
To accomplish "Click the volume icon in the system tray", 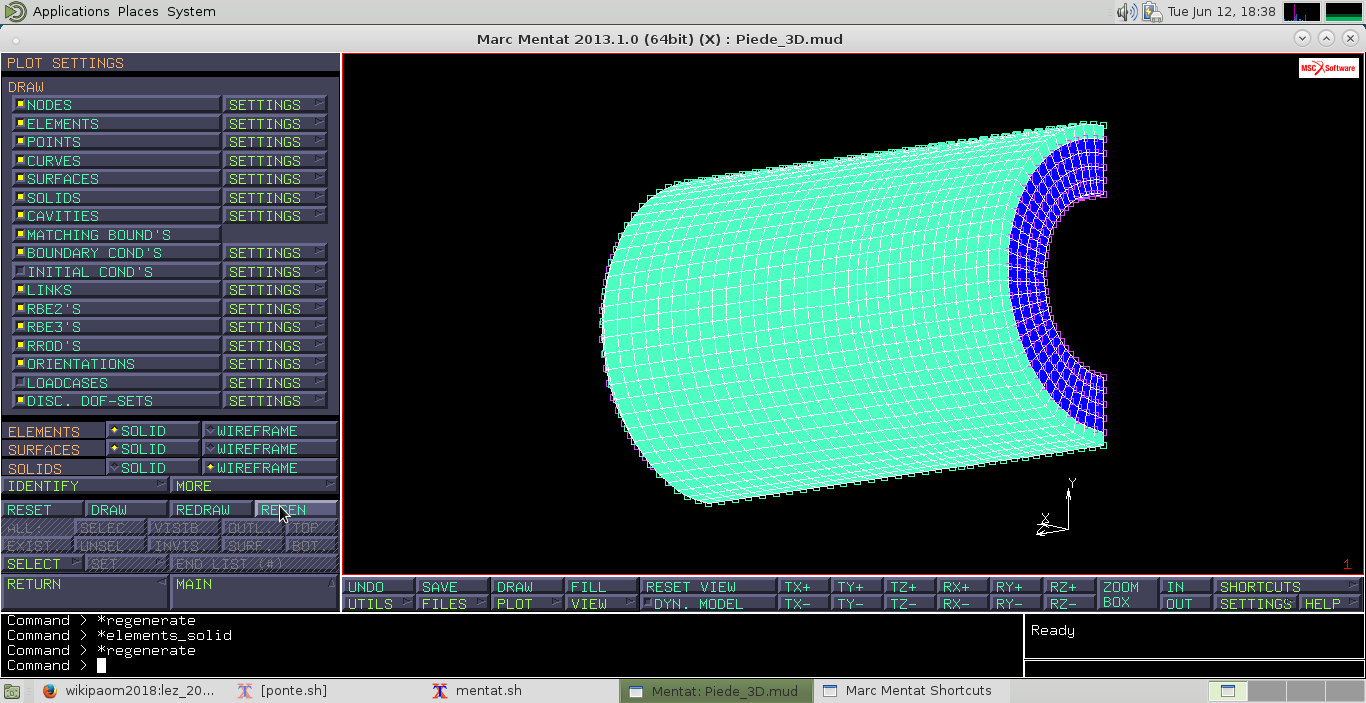I will click(x=1126, y=12).
